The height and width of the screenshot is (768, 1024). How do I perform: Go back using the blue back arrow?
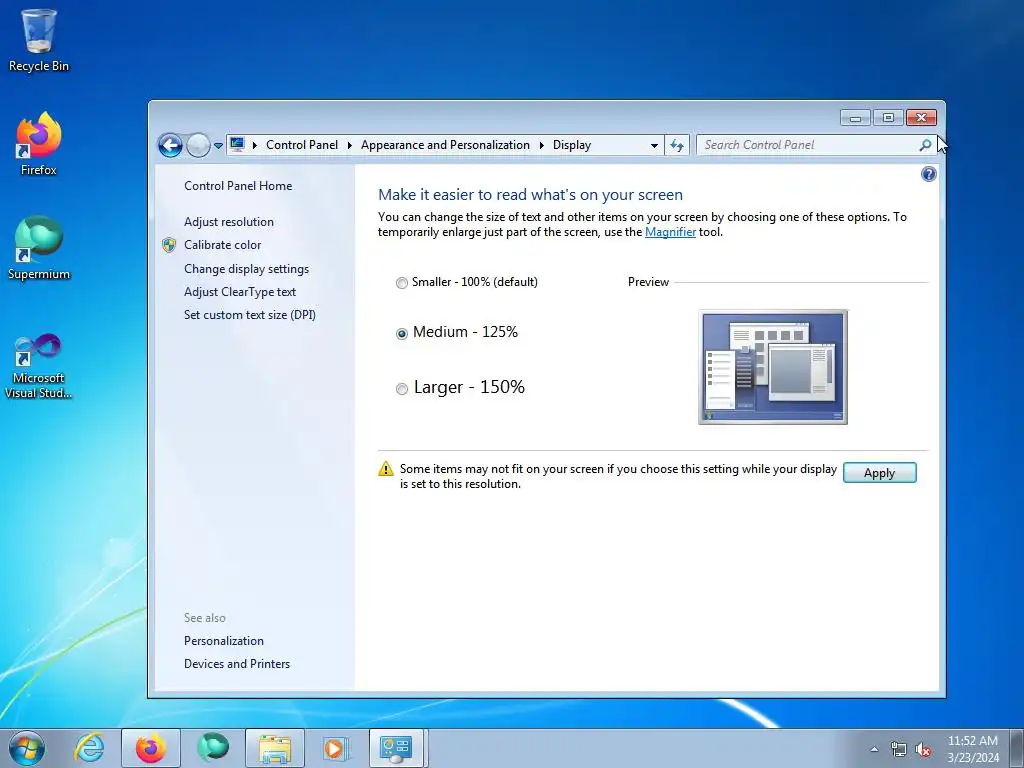point(170,145)
